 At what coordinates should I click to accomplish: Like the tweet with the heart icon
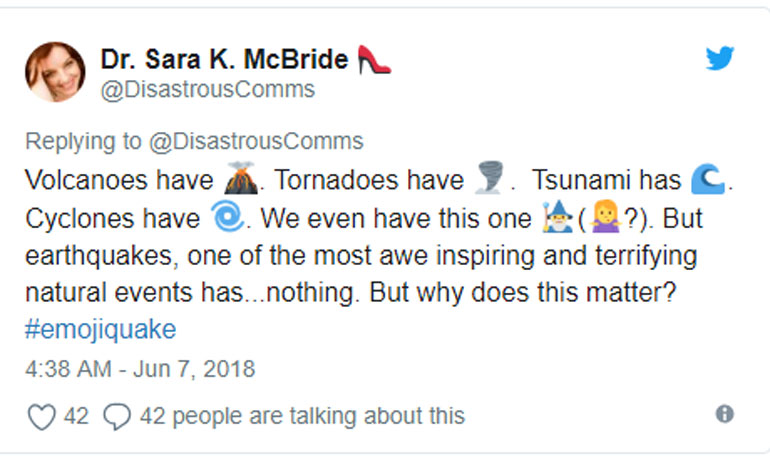pyautogui.click(x=41, y=415)
